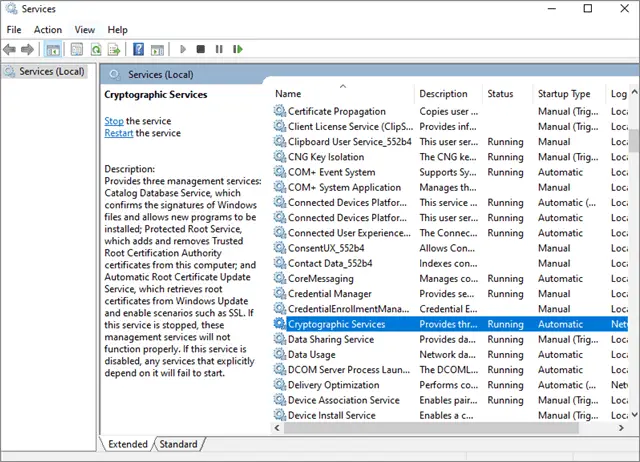Image resolution: width=640 pixels, height=462 pixels.
Task: Select Contact Data_552b4 service
Action: 451,263
